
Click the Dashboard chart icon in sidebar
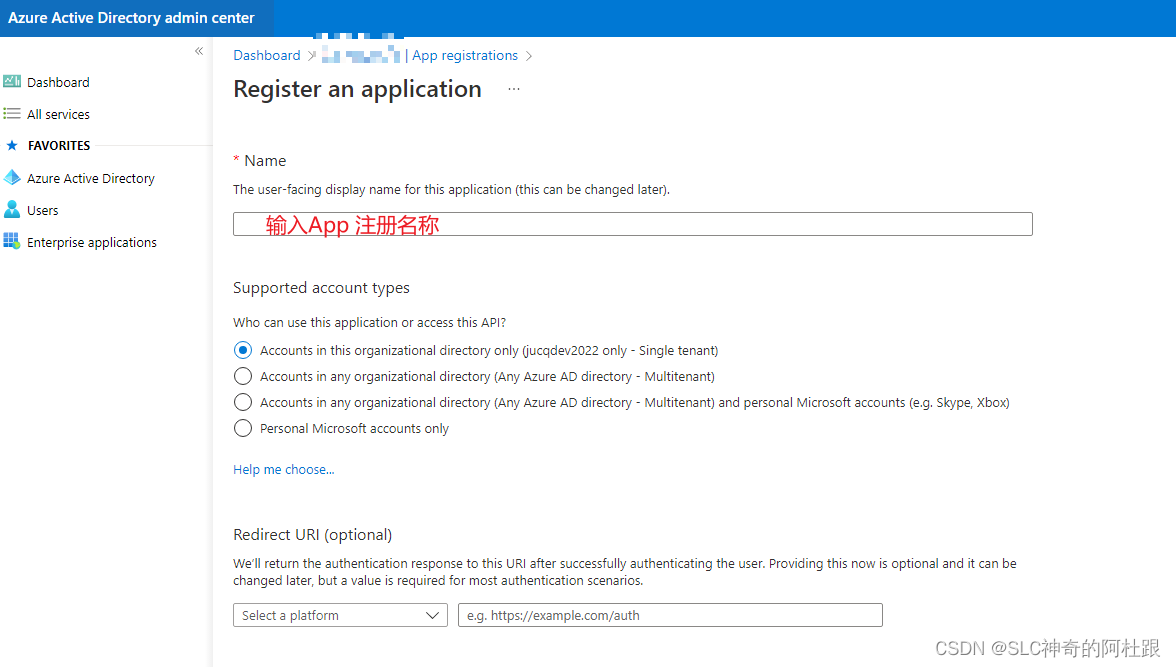point(12,81)
